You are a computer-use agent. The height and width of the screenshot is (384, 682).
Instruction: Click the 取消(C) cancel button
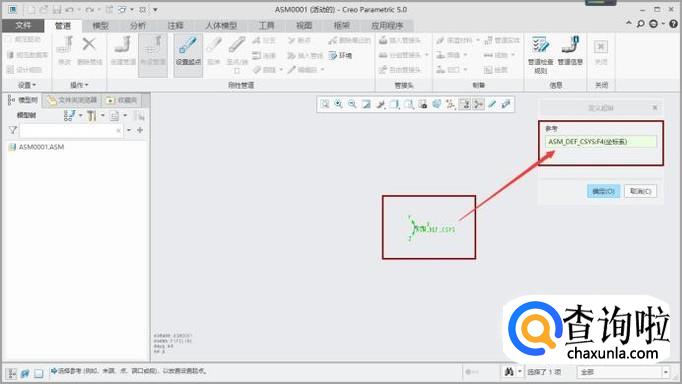coord(640,191)
